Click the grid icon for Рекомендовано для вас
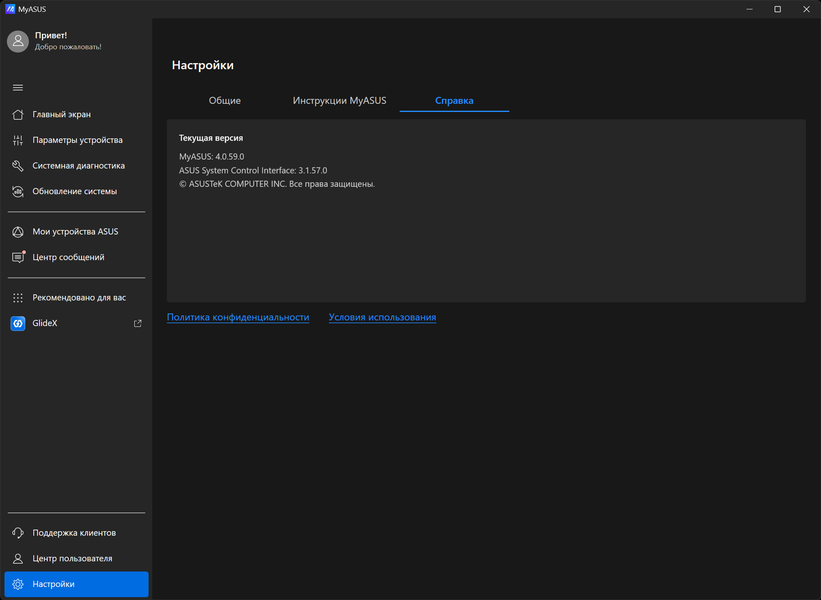Image resolution: width=821 pixels, height=600 pixels. click(x=18, y=298)
